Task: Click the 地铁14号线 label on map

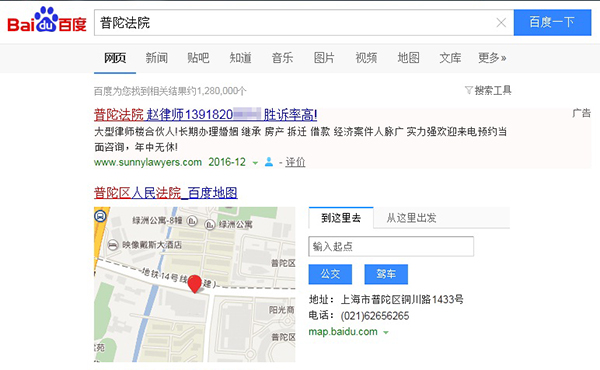Action: pyautogui.click(x=165, y=275)
